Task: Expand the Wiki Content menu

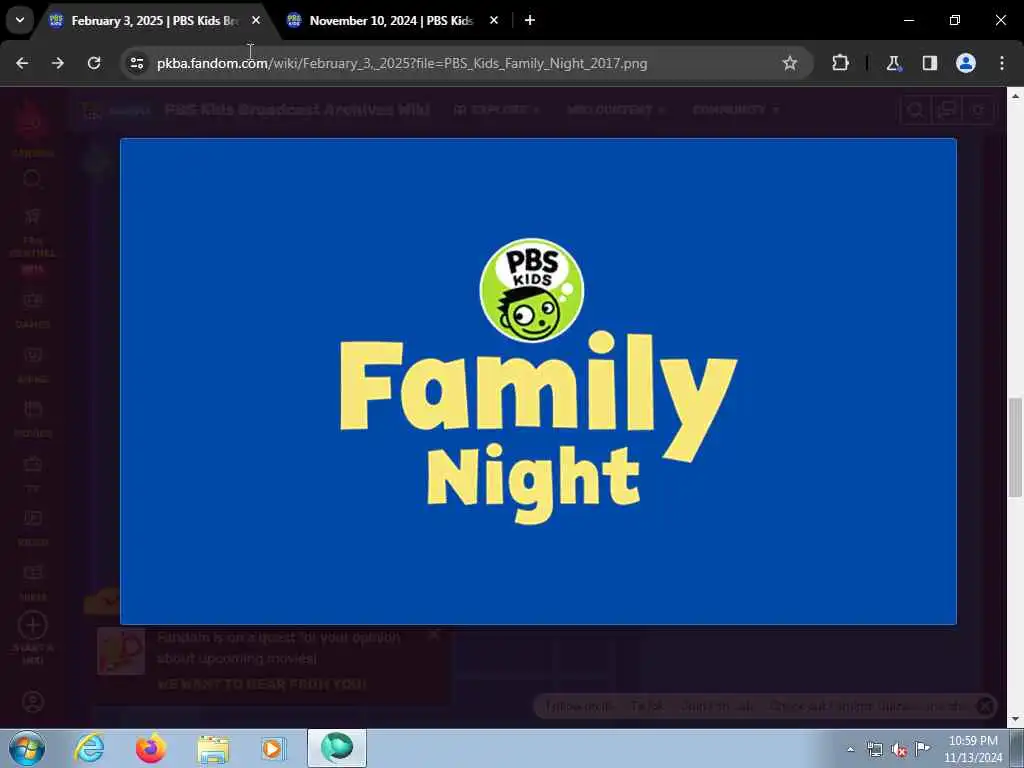Action: tap(615, 110)
